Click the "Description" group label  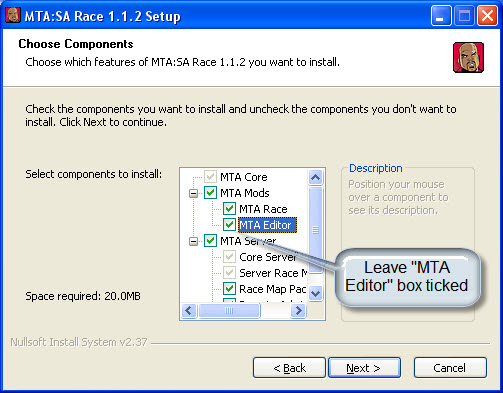tap(376, 168)
